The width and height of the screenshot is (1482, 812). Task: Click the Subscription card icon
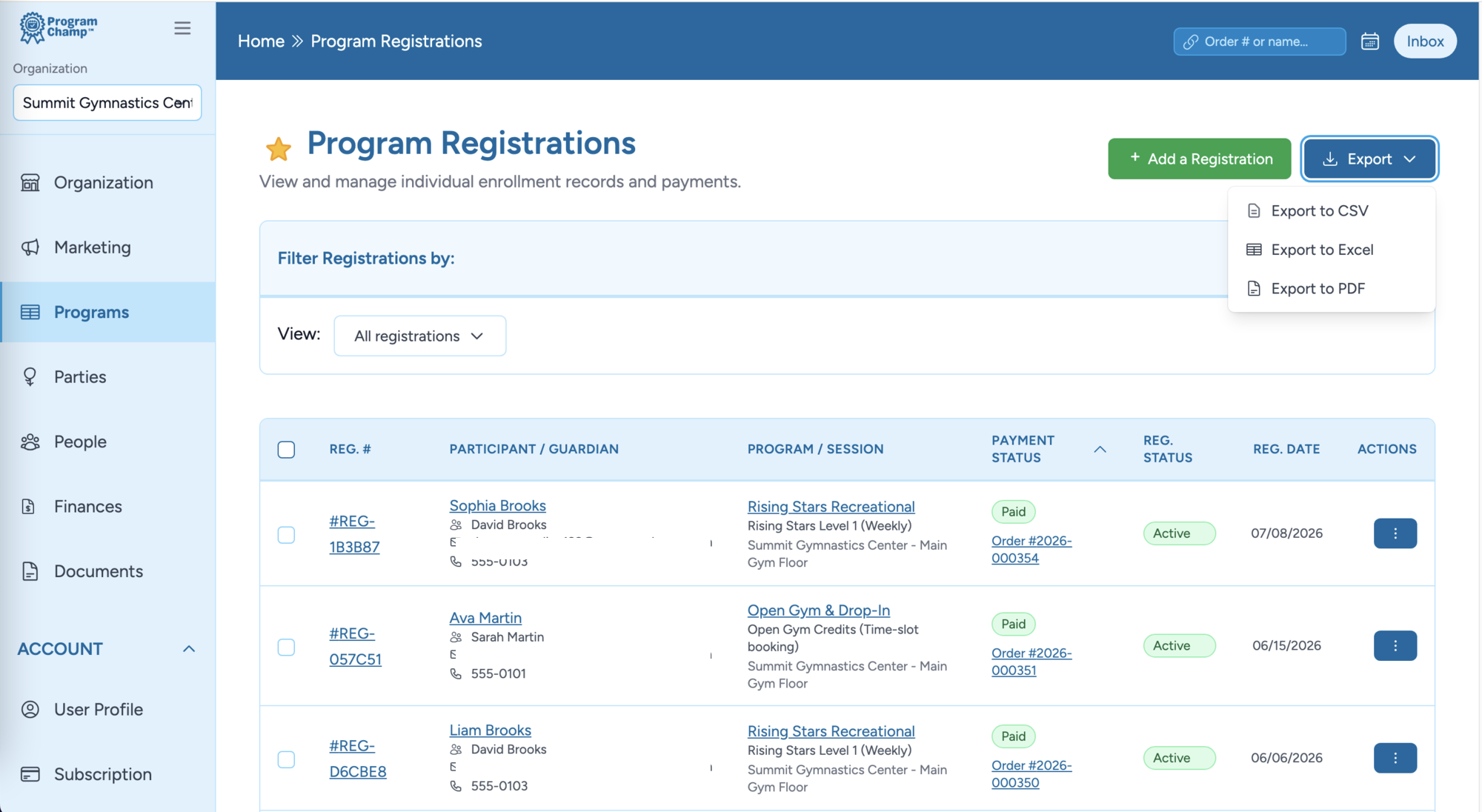pos(30,774)
